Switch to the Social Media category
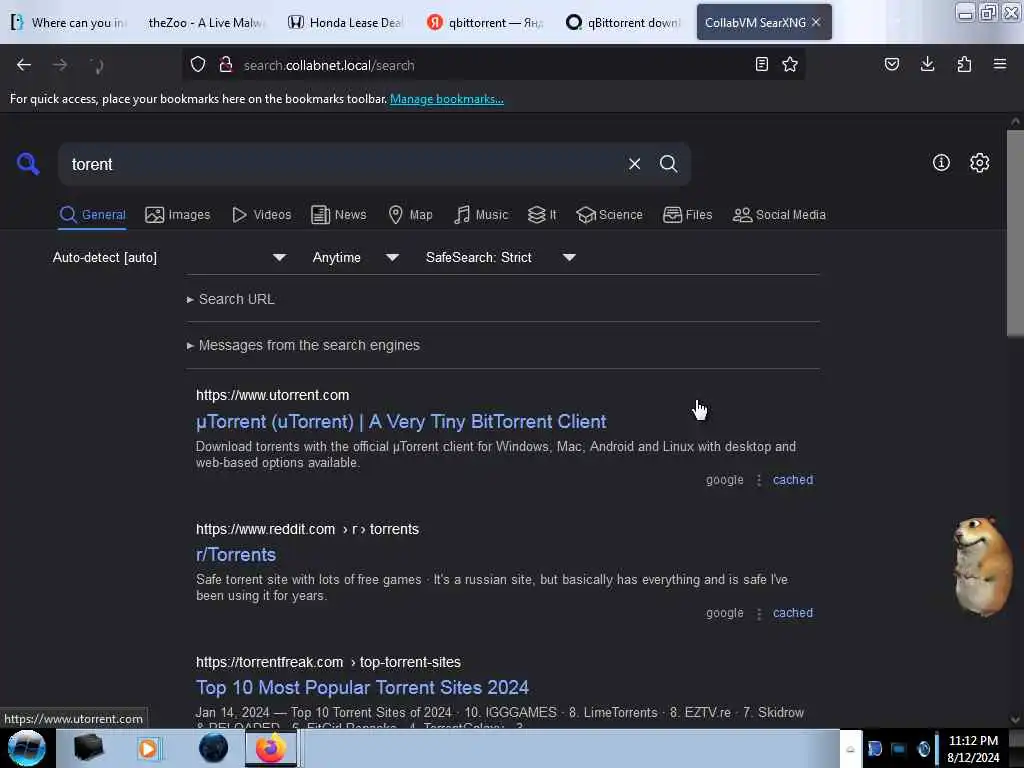Viewport: 1024px width, 768px height. 779,215
